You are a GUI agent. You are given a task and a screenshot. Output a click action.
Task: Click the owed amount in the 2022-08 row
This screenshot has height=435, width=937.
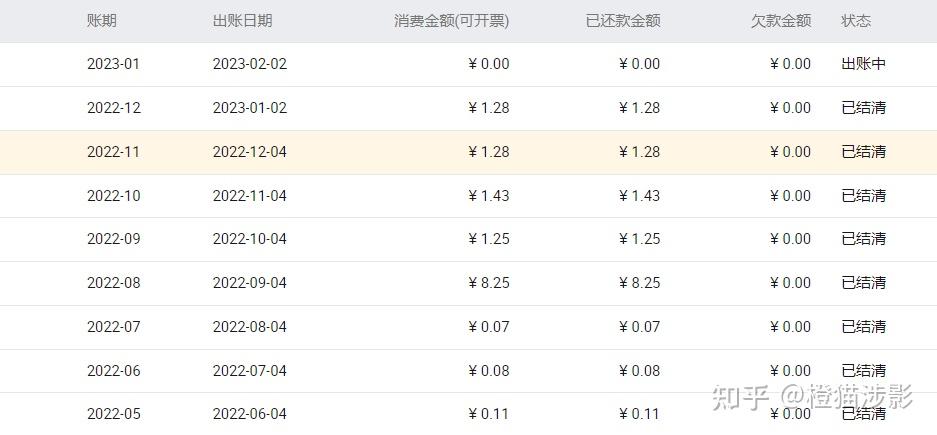pos(791,283)
